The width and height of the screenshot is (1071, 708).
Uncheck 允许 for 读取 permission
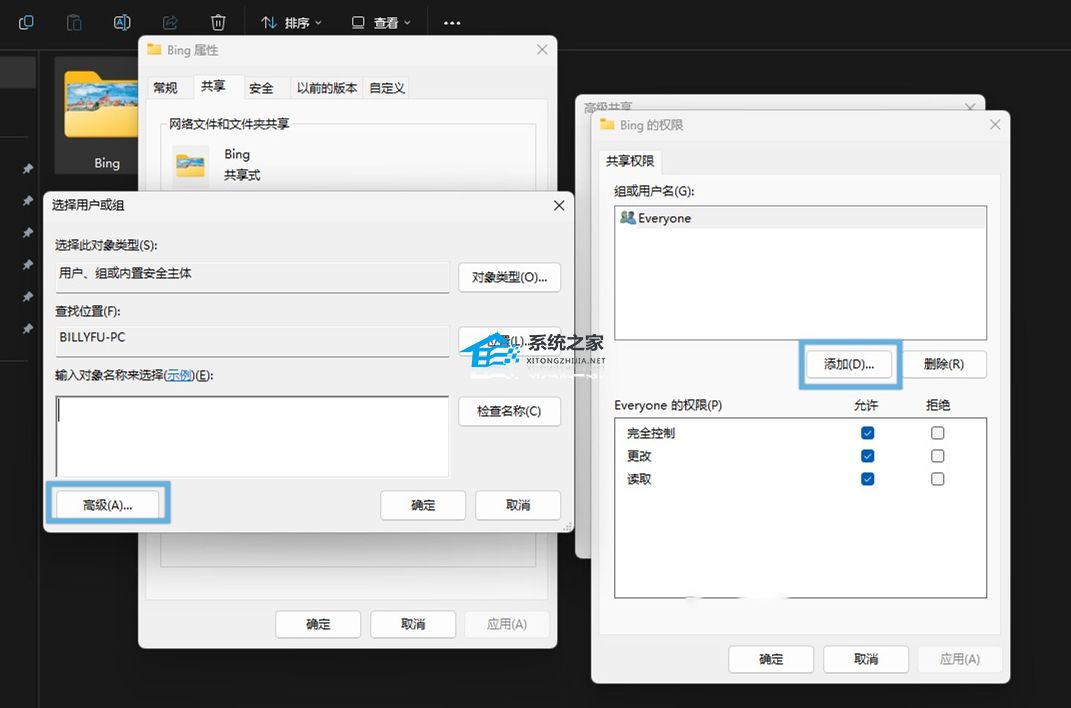(x=867, y=478)
